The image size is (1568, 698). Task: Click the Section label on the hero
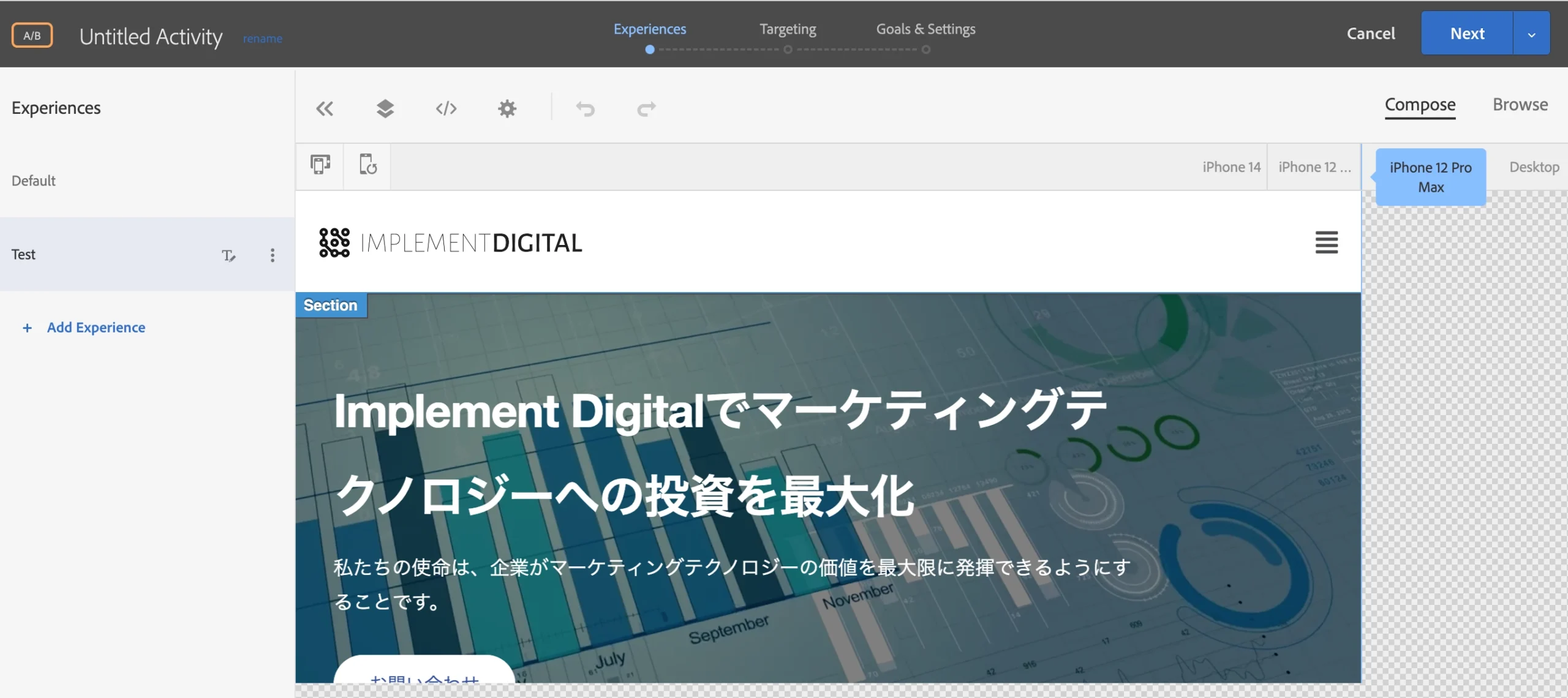pos(331,306)
